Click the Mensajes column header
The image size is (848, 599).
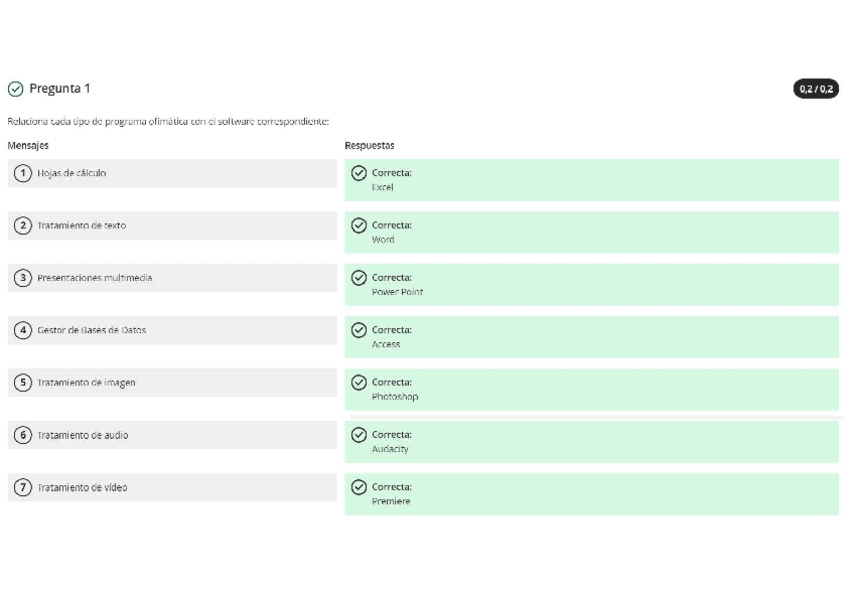pos(28,146)
